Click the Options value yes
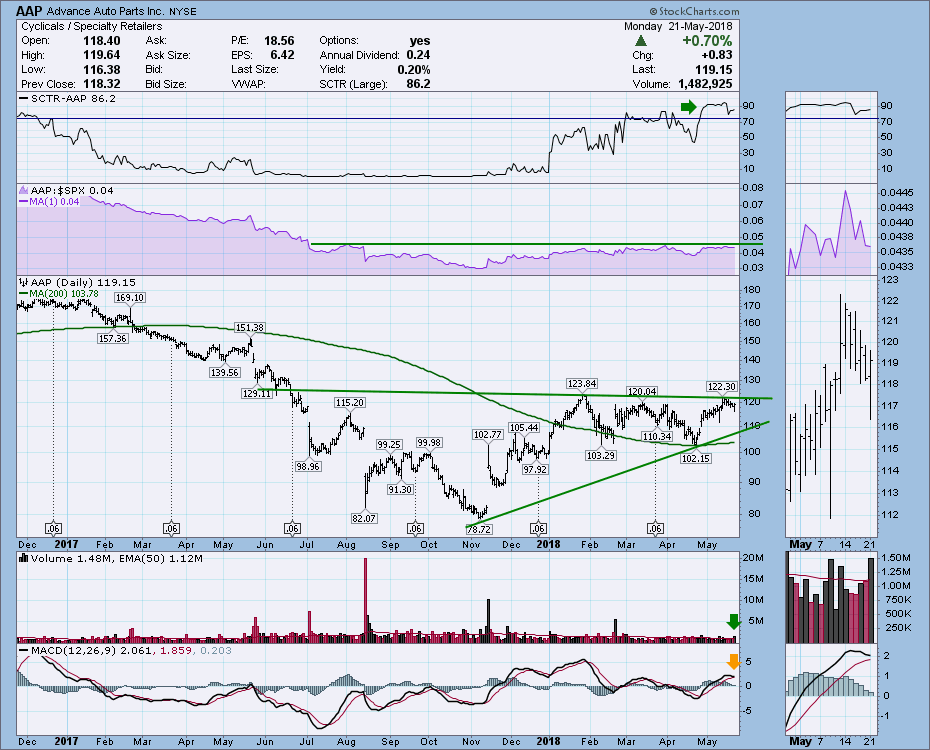Screen dimensions: 930x750 420,40
